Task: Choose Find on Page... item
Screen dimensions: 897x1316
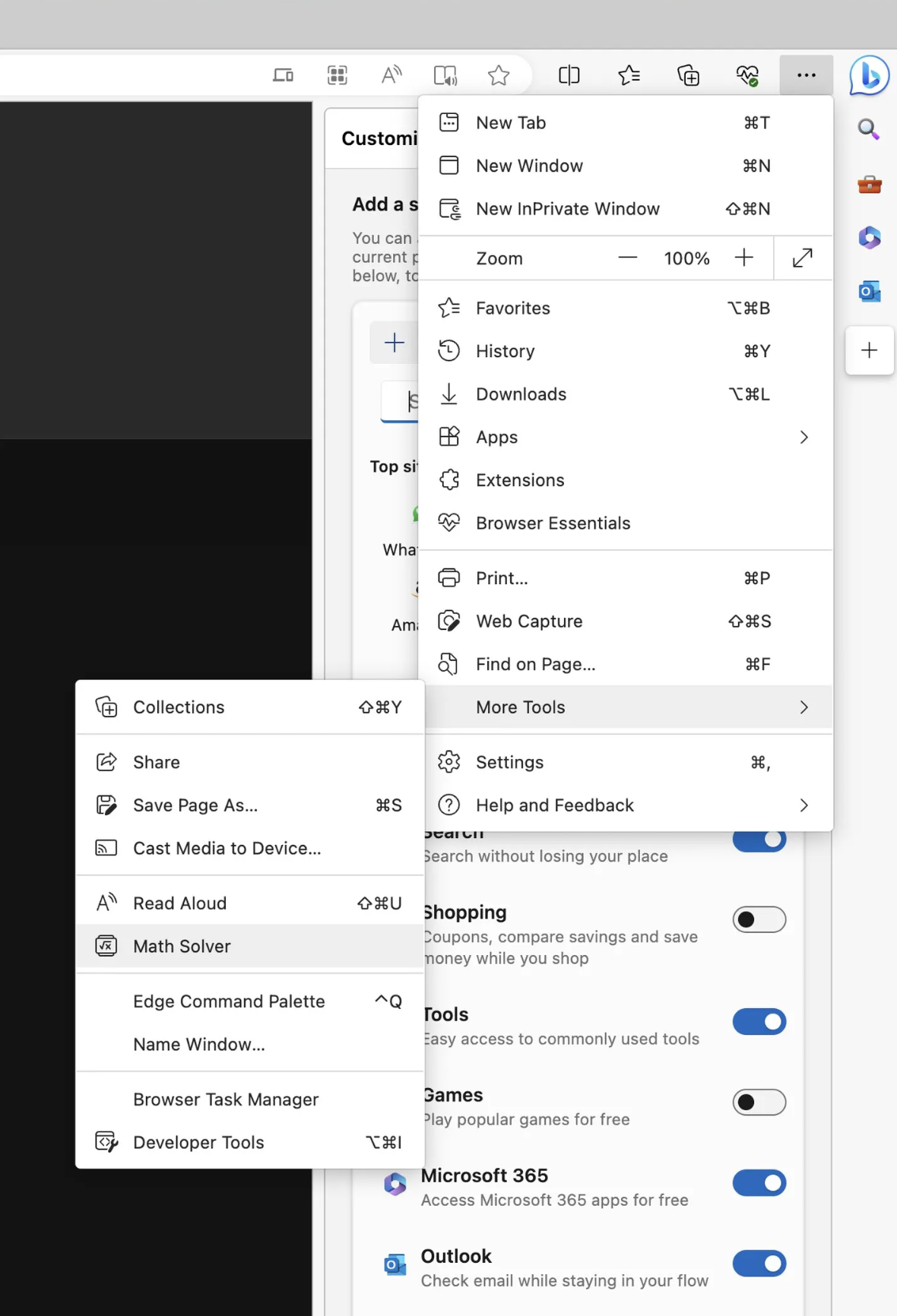Action: point(626,664)
